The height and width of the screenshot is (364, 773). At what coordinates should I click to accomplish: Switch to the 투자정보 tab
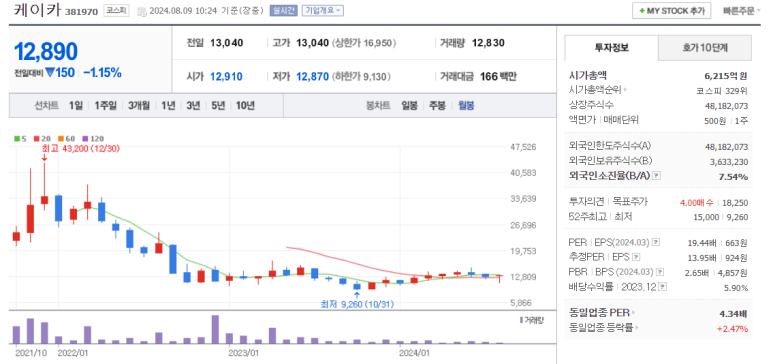coord(611,48)
